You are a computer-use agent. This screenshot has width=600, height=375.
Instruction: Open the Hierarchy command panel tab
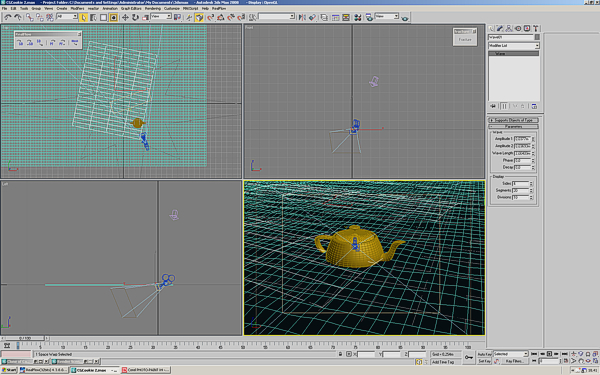[x=509, y=28]
